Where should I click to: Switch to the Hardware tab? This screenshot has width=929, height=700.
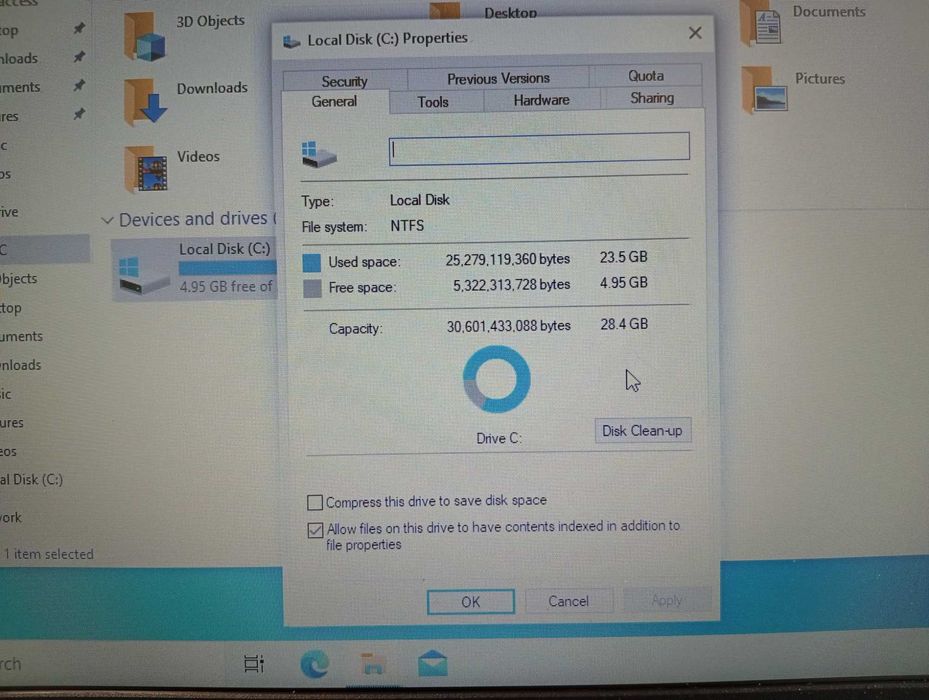click(542, 100)
